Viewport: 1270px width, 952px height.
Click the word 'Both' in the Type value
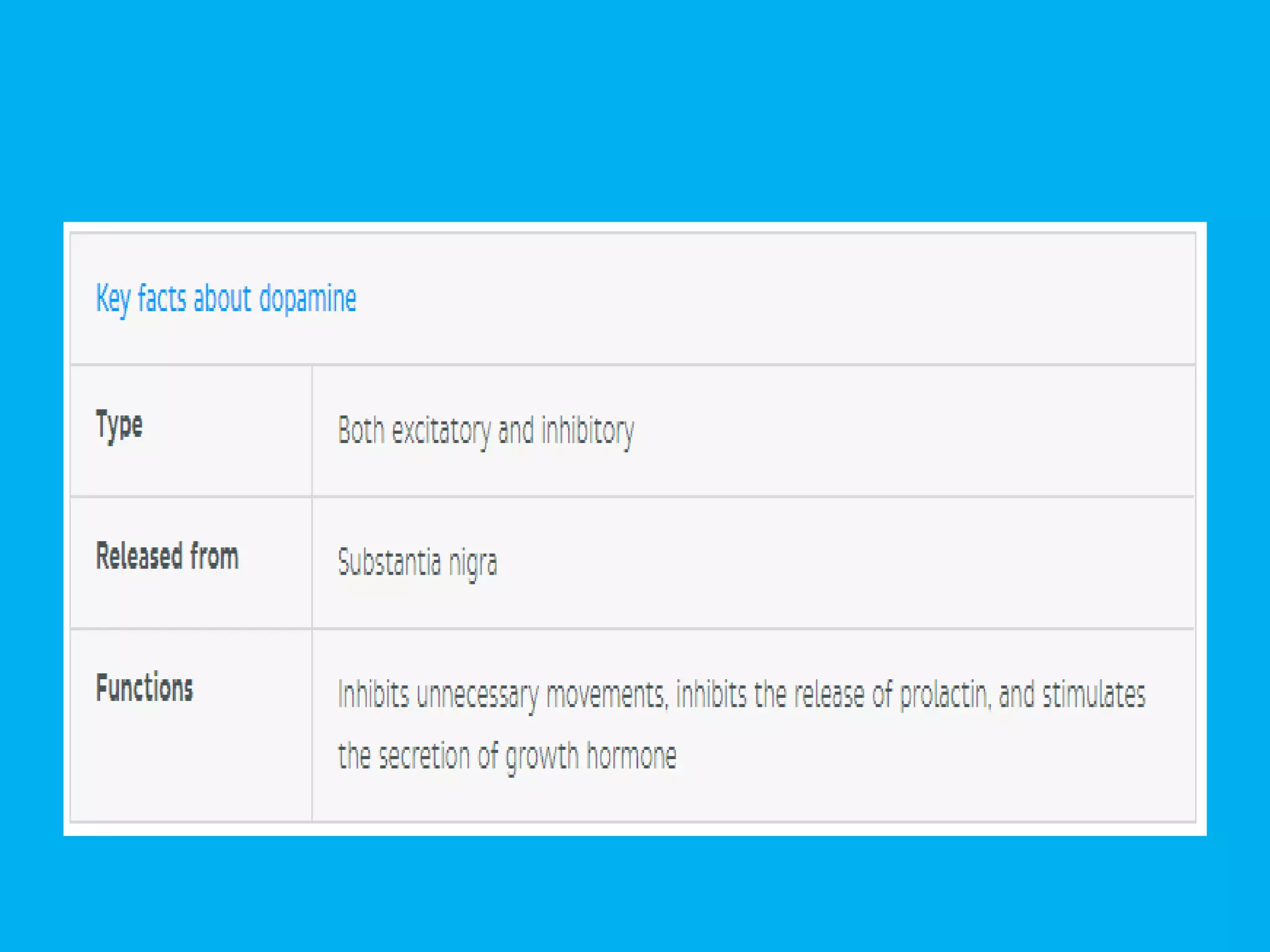pyautogui.click(x=361, y=430)
